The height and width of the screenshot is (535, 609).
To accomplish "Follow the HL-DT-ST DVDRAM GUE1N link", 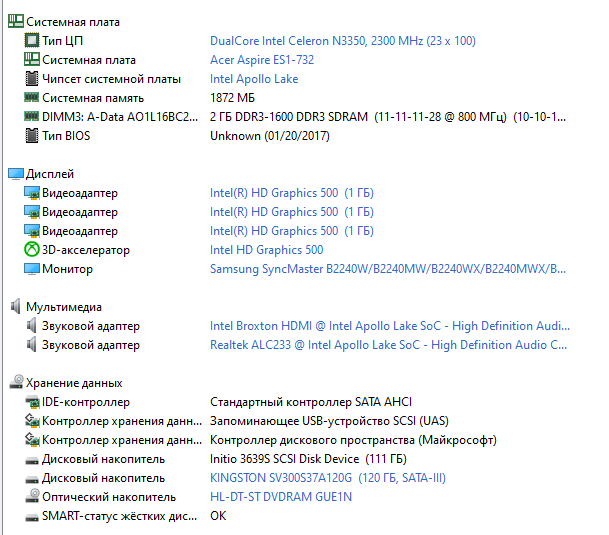I will pos(281,497).
